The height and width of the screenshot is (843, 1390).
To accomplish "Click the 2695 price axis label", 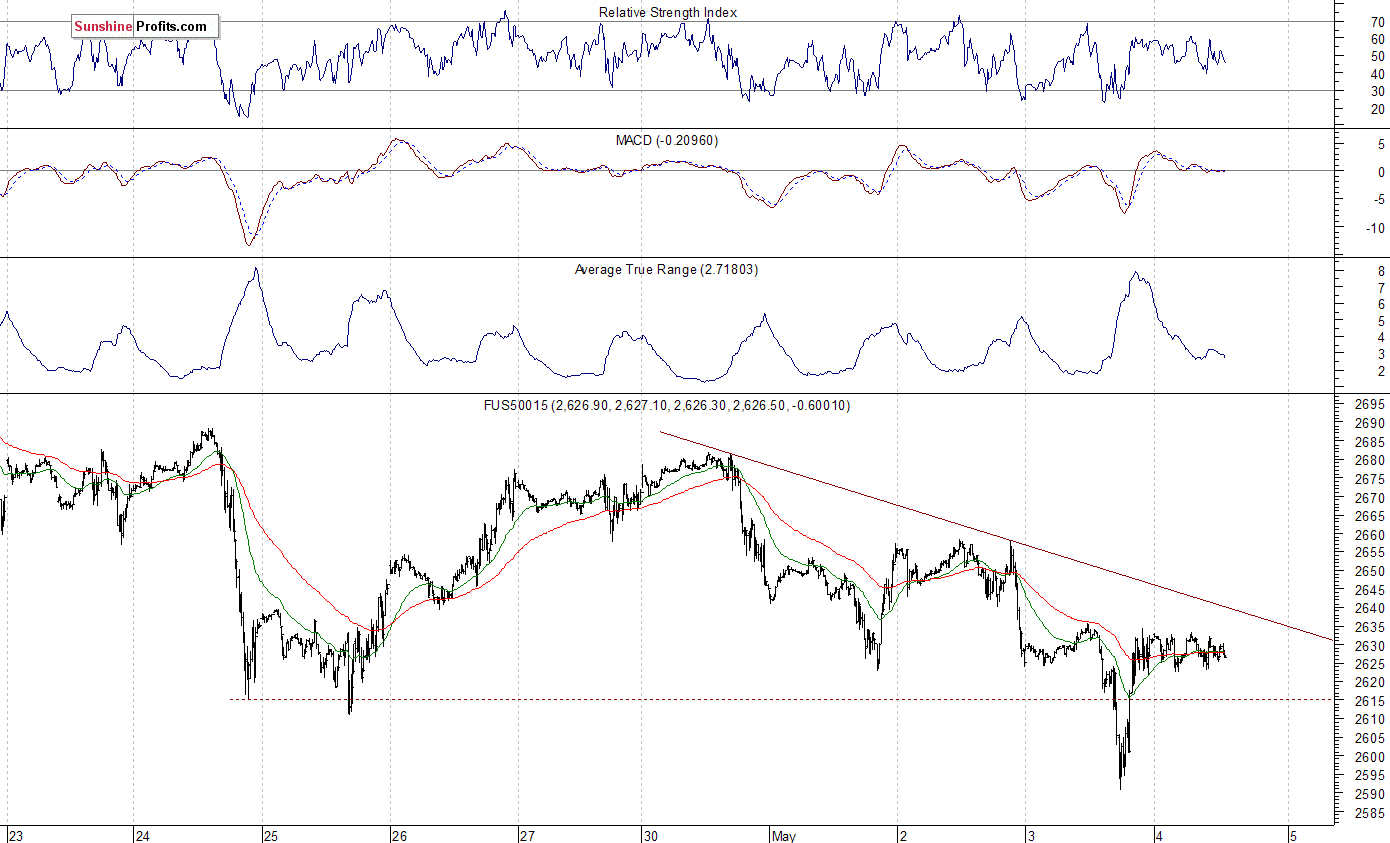I will (x=1369, y=405).
